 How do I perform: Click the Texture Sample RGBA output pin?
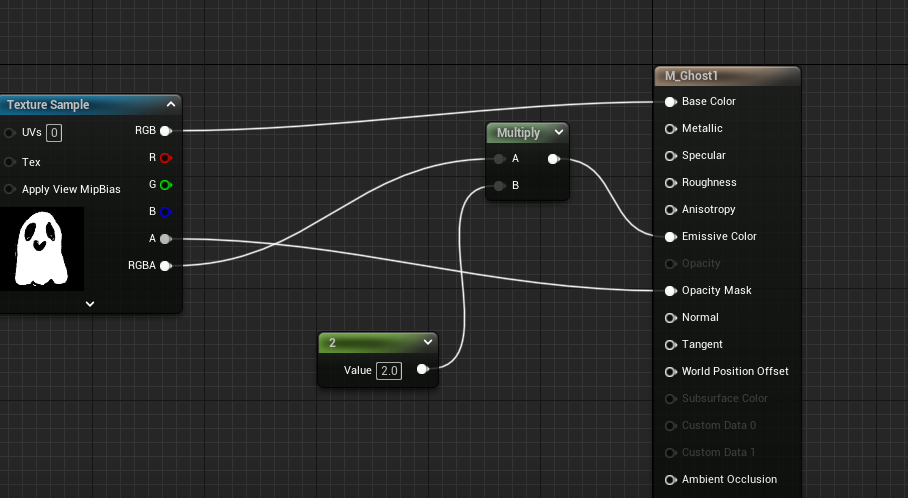pyautogui.click(x=165, y=266)
